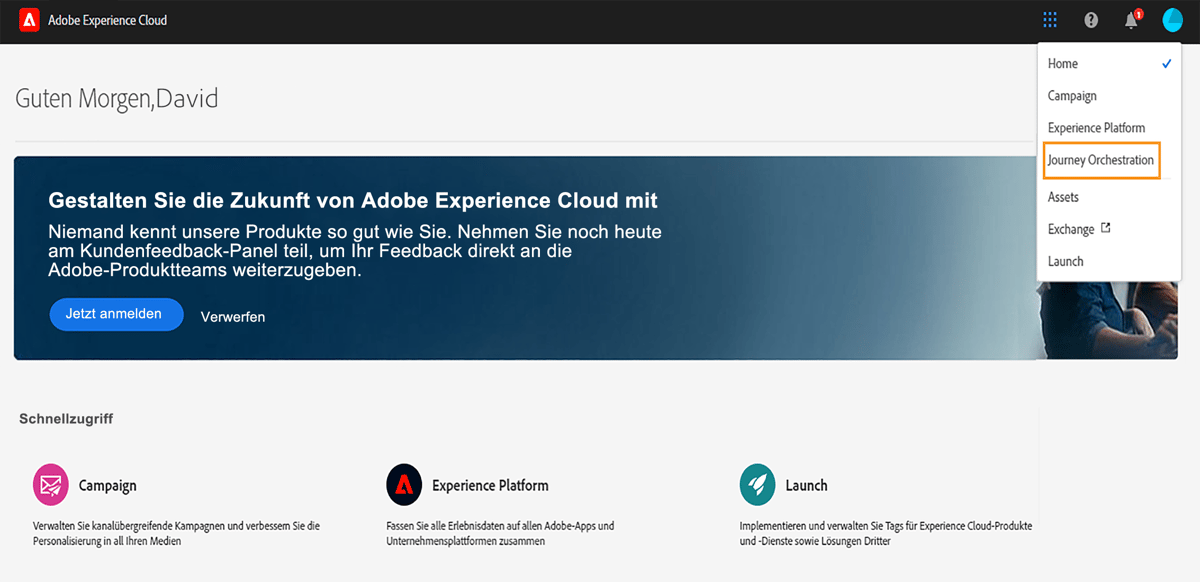The width and height of the screenshot is (1200, 582).
Task: Open the Campaign quick access title
Action: pyautogui.click(x=108, y=485)
